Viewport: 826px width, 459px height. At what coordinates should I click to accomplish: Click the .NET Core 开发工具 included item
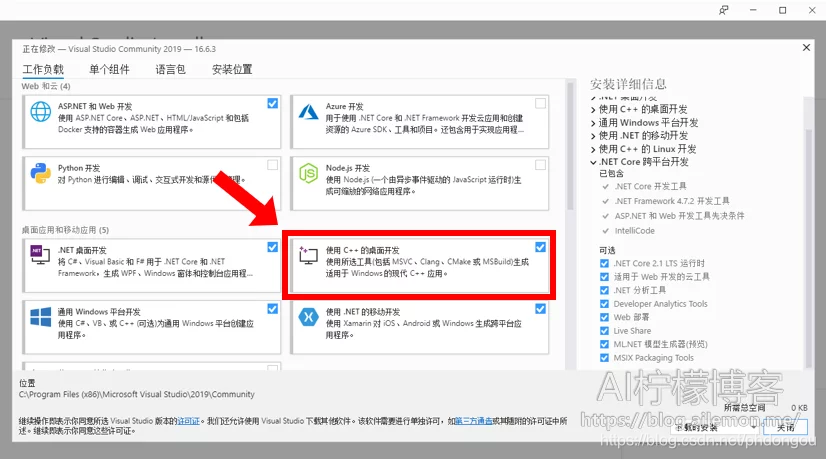click(x=650, y=186)
